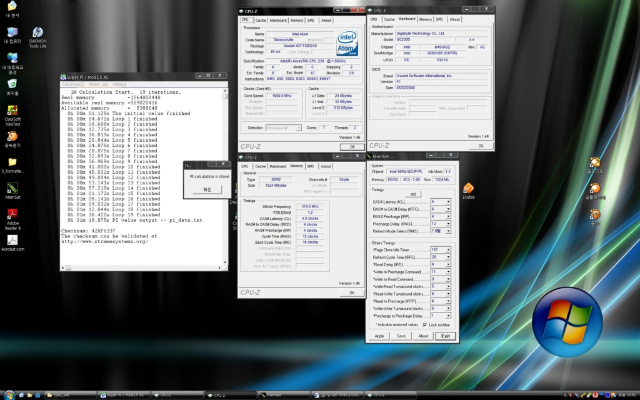
Task: Click Save in MemSet
Action: click(401, 336)
